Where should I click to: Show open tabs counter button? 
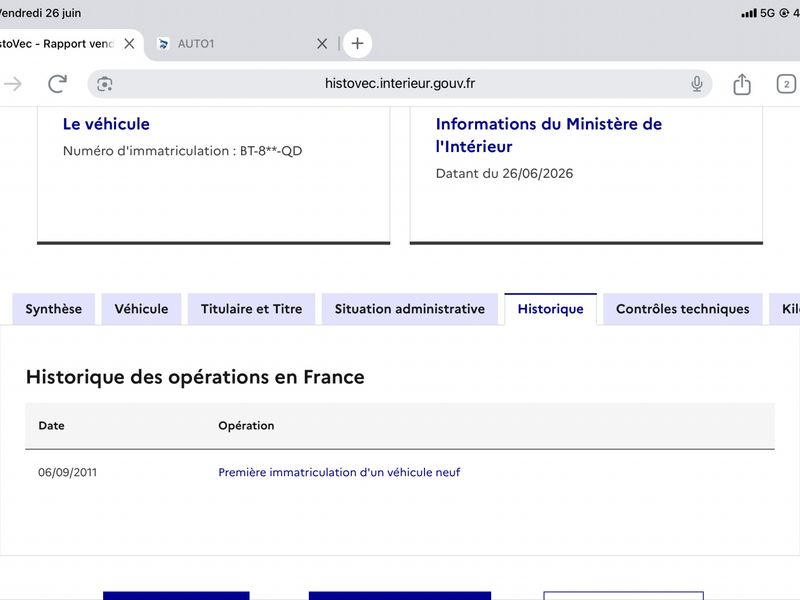786,84
